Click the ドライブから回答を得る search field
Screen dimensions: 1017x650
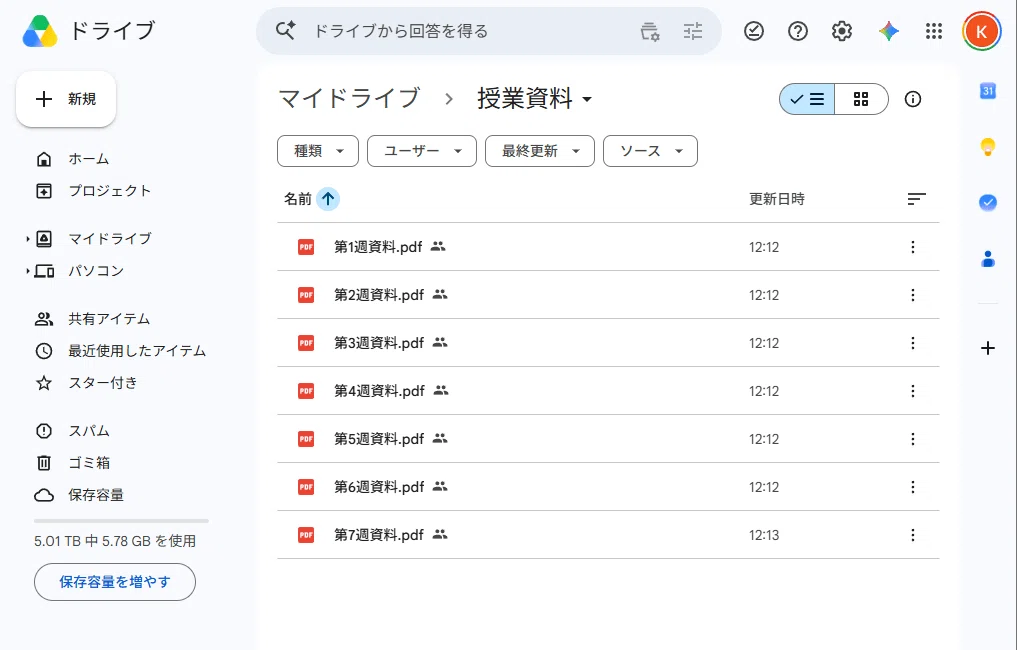pos(401,31)
